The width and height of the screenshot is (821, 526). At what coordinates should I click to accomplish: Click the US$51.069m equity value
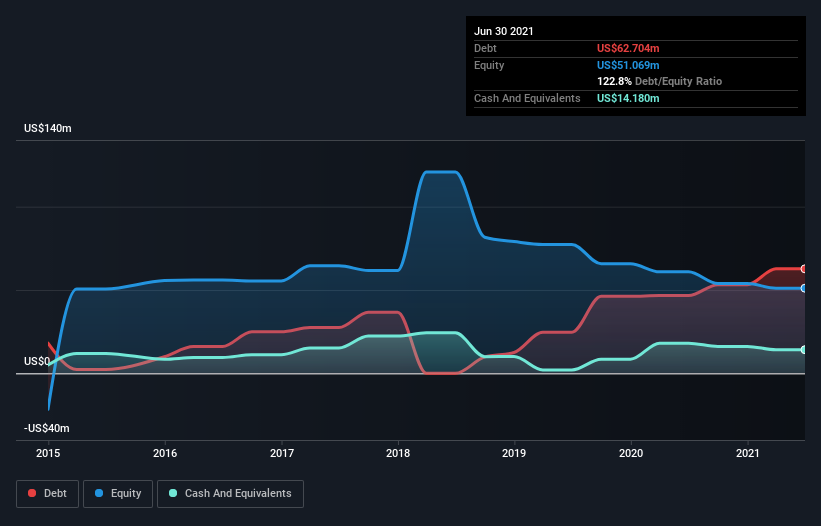coord(628,65)
